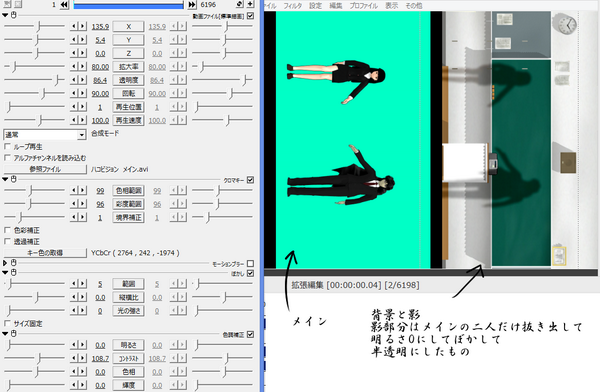Click the 拡大率 parameter button
Image resolution: width=600 pixels, height=392 pixels.
[129, 66]
